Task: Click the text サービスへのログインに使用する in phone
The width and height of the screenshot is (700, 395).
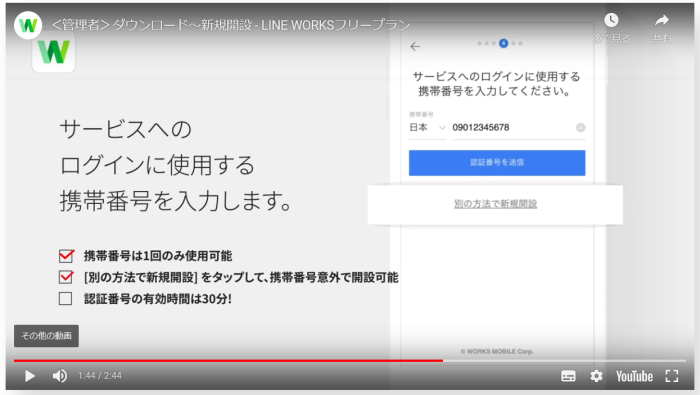Action: click(496, 77)
